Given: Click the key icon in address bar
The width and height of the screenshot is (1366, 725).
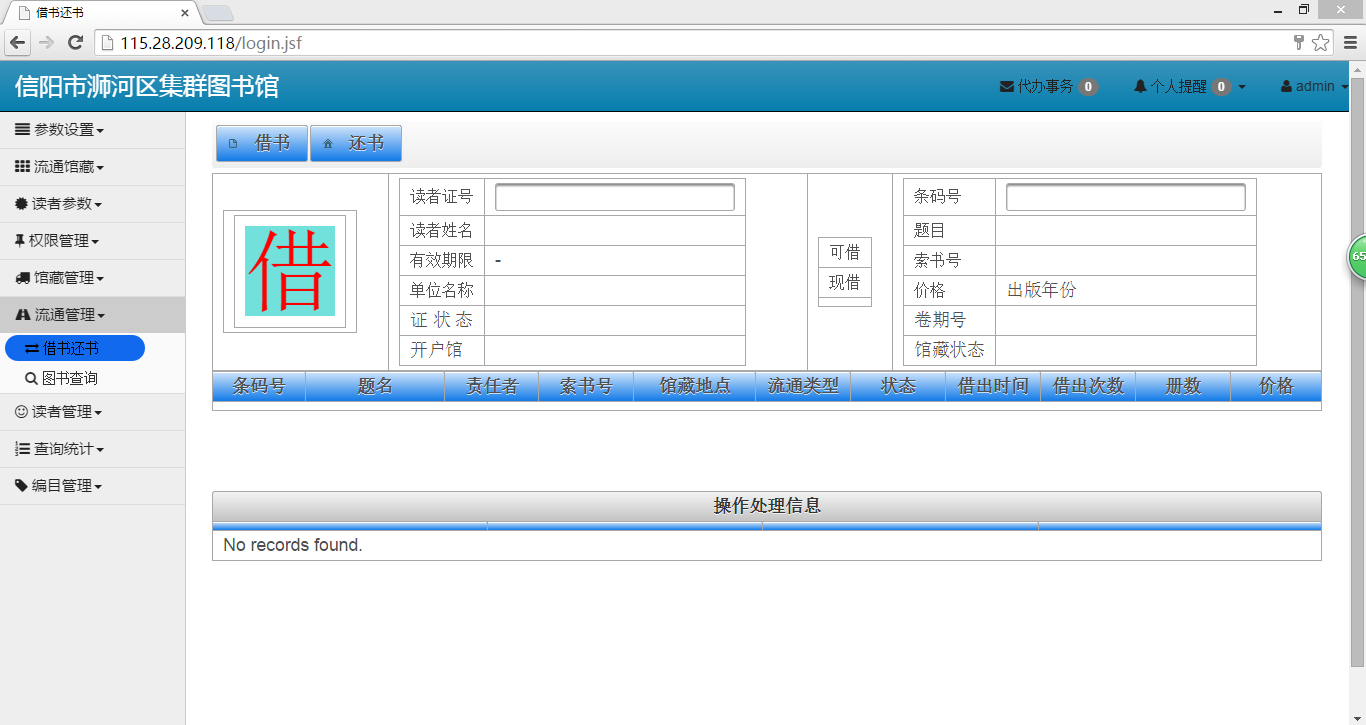Looking at the screenshot, I should click(1299, 43).
